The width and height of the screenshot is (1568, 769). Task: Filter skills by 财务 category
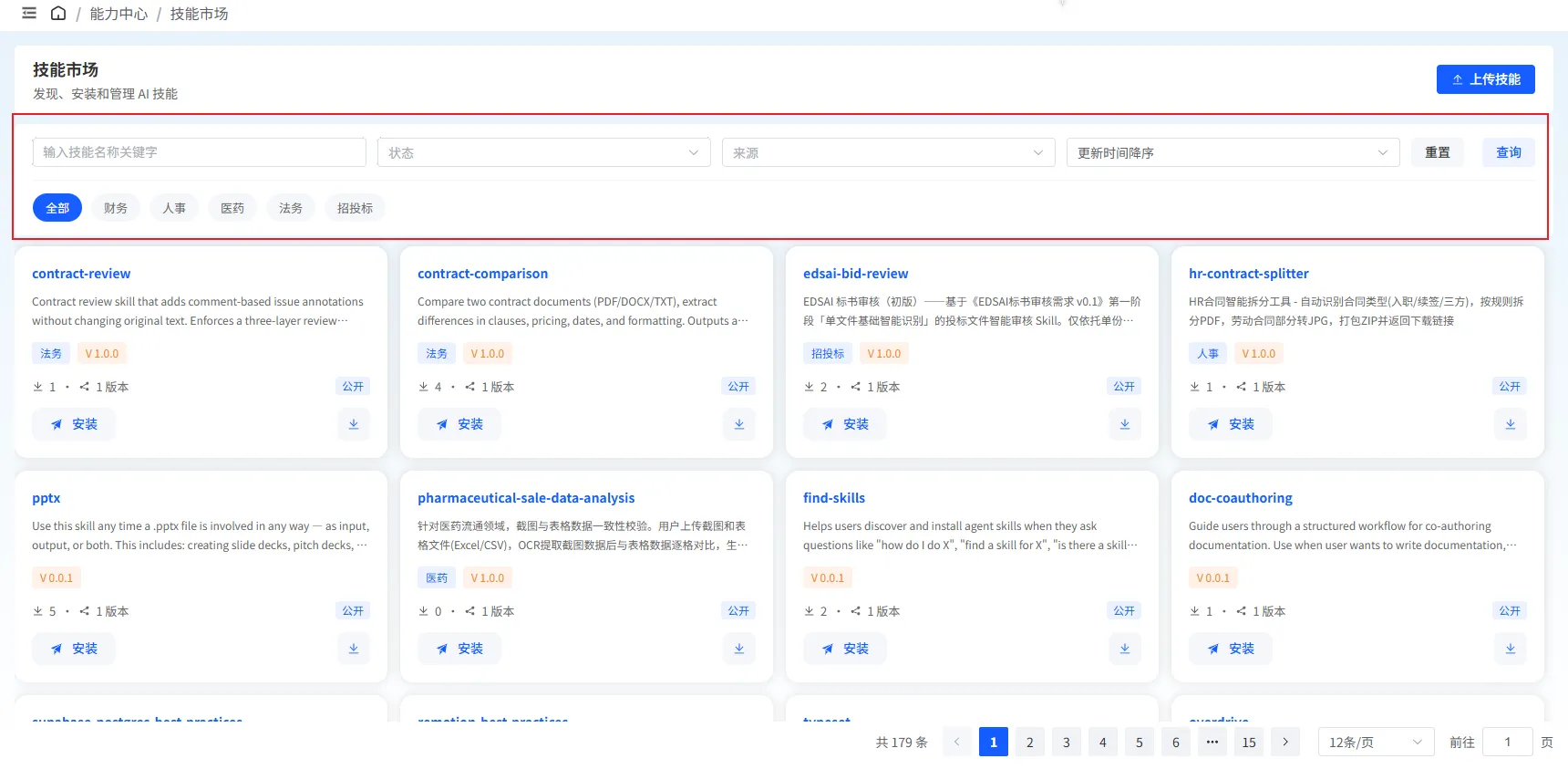tap(116, 208)
